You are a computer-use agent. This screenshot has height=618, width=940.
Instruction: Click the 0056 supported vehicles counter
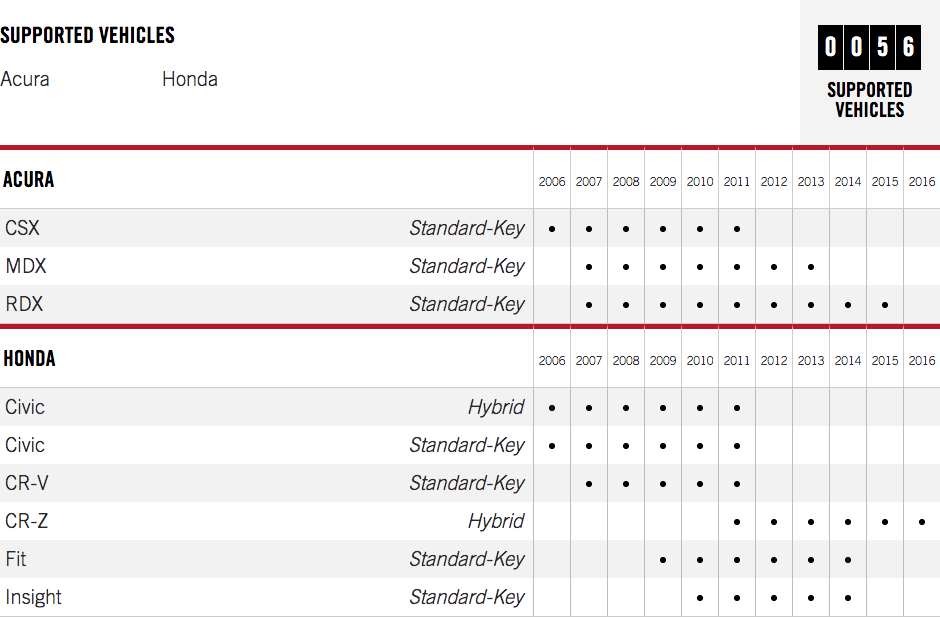click(x=869, y=47)
